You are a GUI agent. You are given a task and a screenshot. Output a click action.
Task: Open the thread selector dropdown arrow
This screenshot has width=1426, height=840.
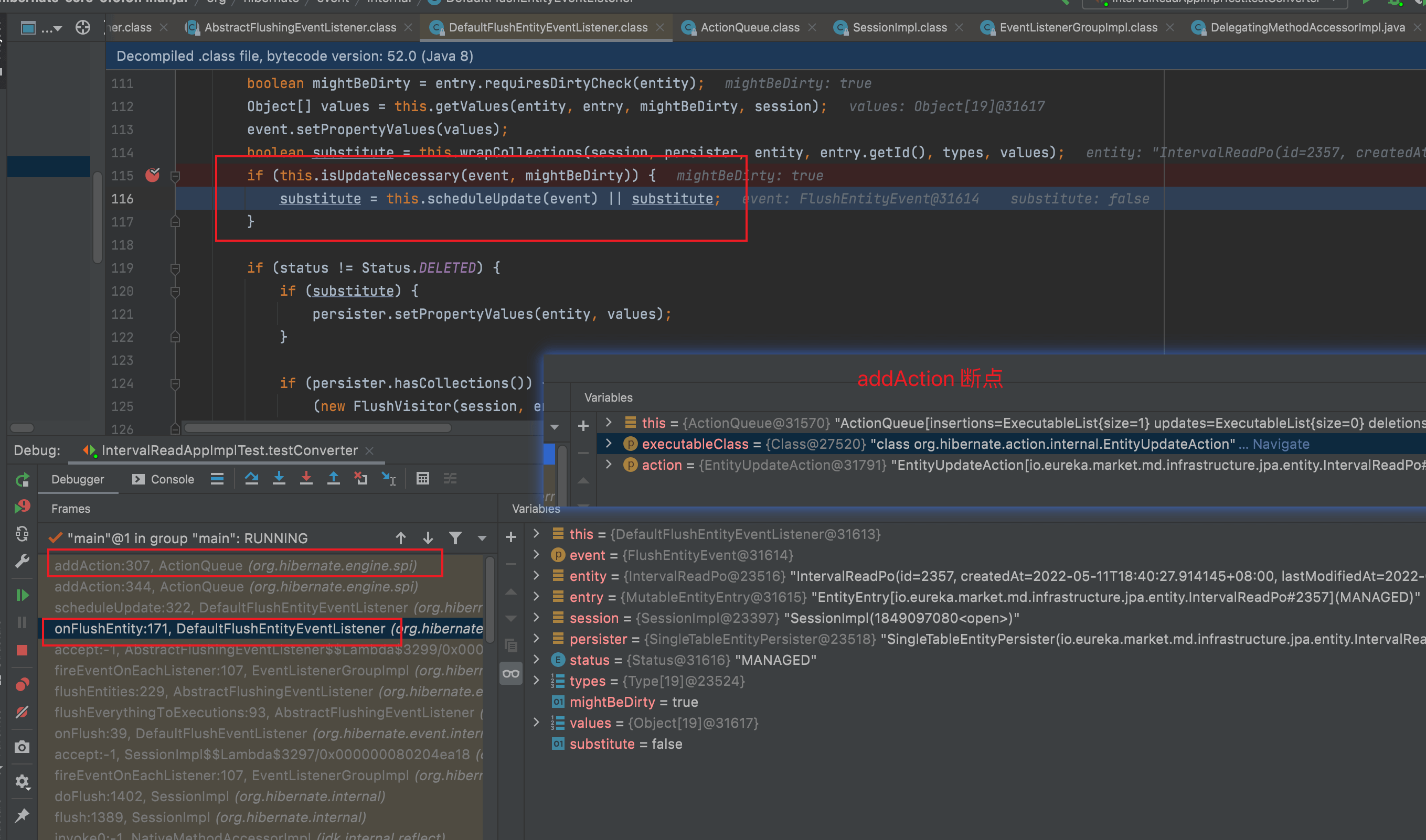(482, 539)
